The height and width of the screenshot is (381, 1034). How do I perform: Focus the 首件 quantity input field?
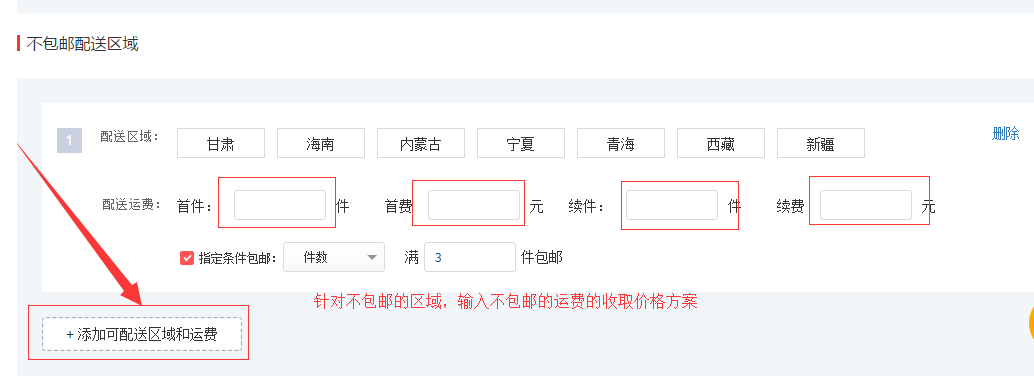(x=280, y=205)
